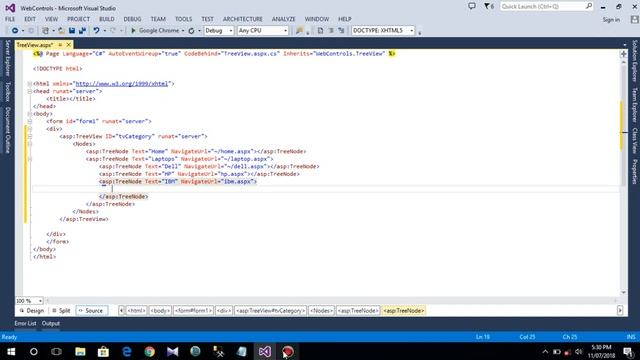Open the FILE menu
The height and width of the screenshot is (360, 640).
click(10, 19)
